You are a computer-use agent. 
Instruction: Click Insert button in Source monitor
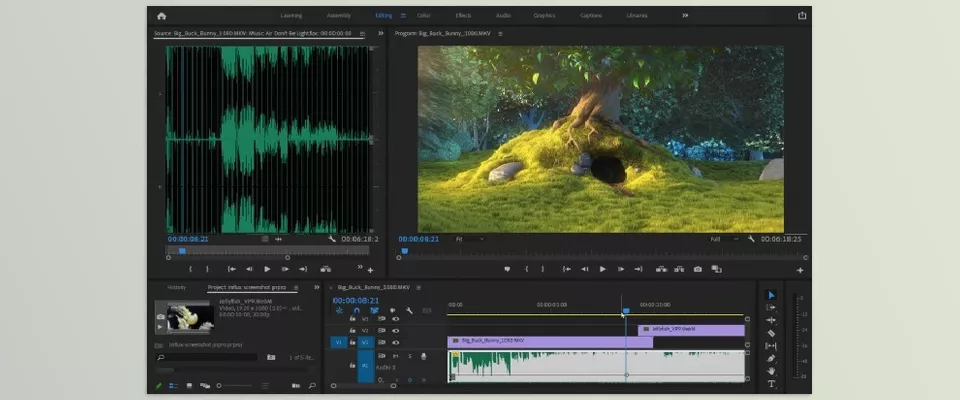[326, 269]
